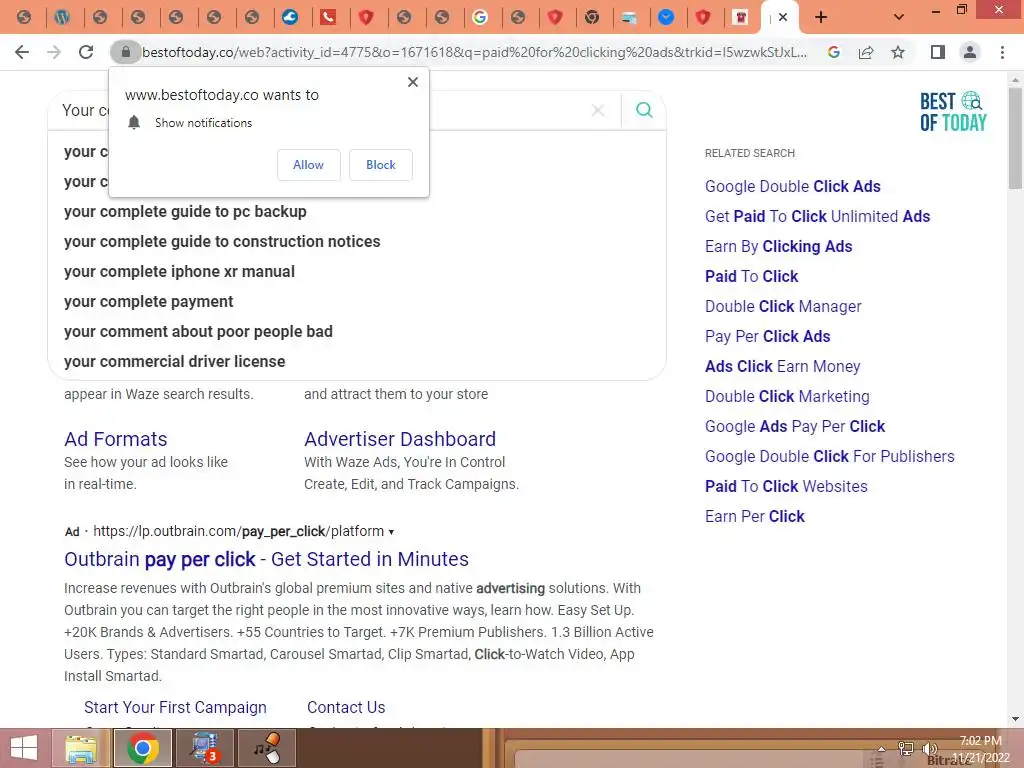Bookmark this page with the star icon
Viewport: 1024px width, 768px height.
(898, 52)
